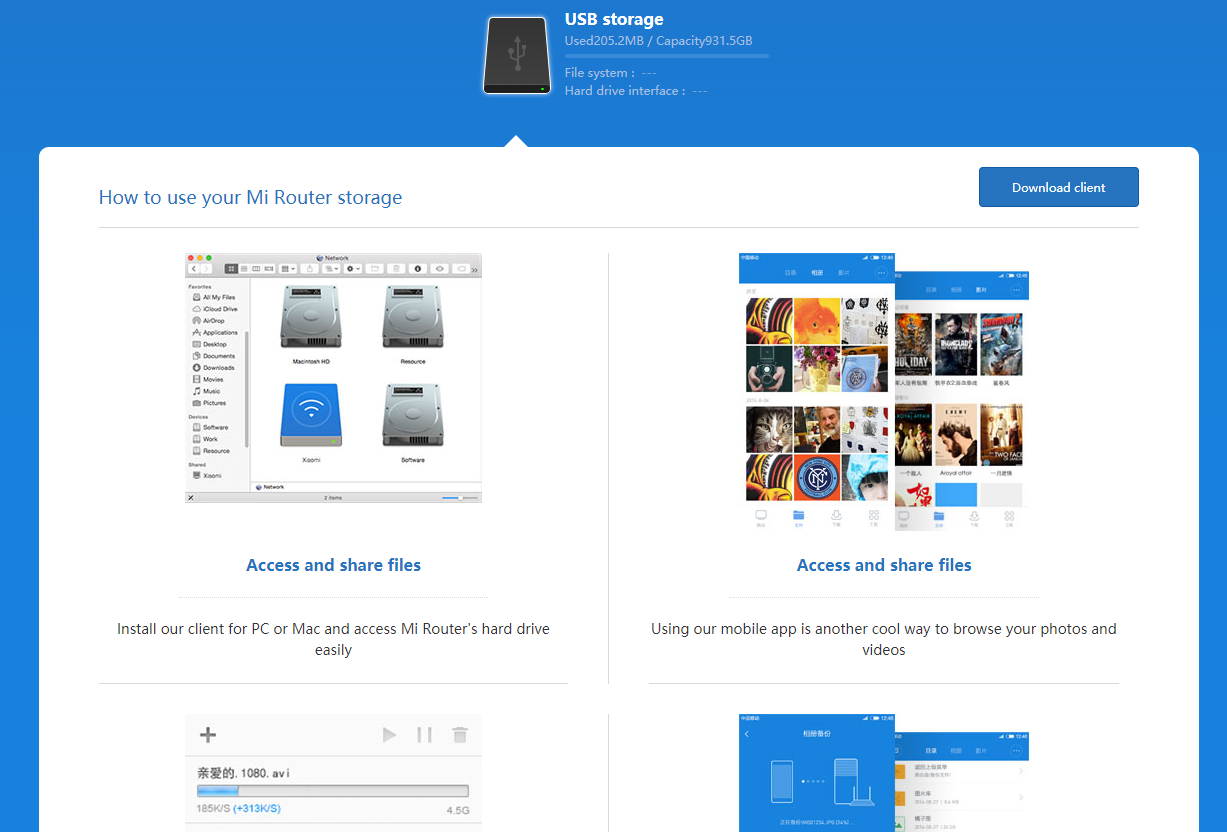Open the download manager screenshot thumbnail
Viewport: 1227px width, 832px height.
click(333, 773)
